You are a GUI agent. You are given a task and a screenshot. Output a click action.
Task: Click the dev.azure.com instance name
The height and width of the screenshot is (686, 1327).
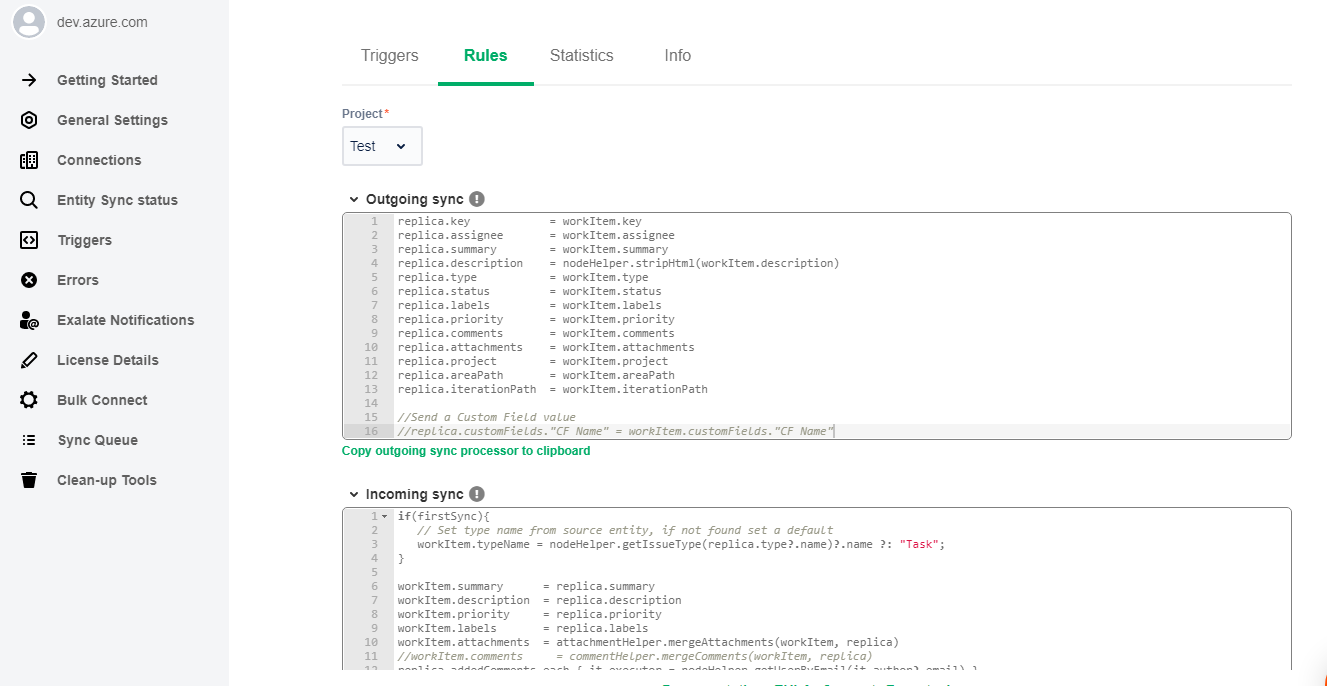pyautogui.click(x=102, y=22)
